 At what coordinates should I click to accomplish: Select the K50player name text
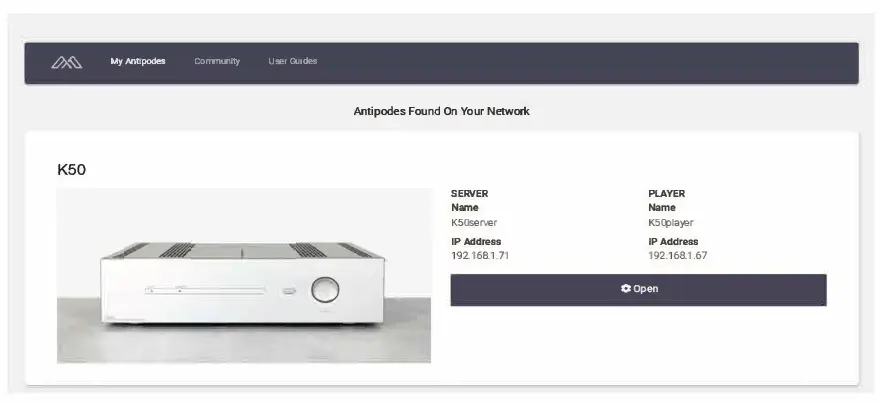(671, 222)
